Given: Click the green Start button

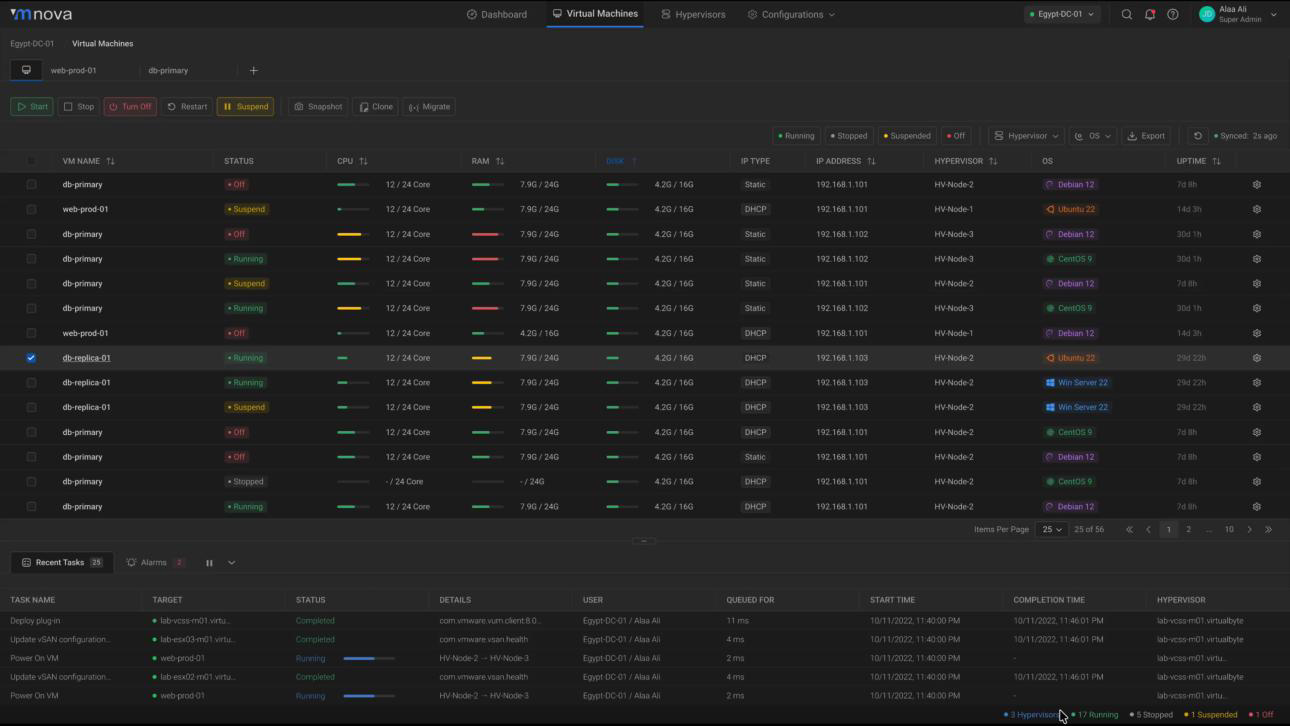Looking at the screenshot, I should click(32, 107).
